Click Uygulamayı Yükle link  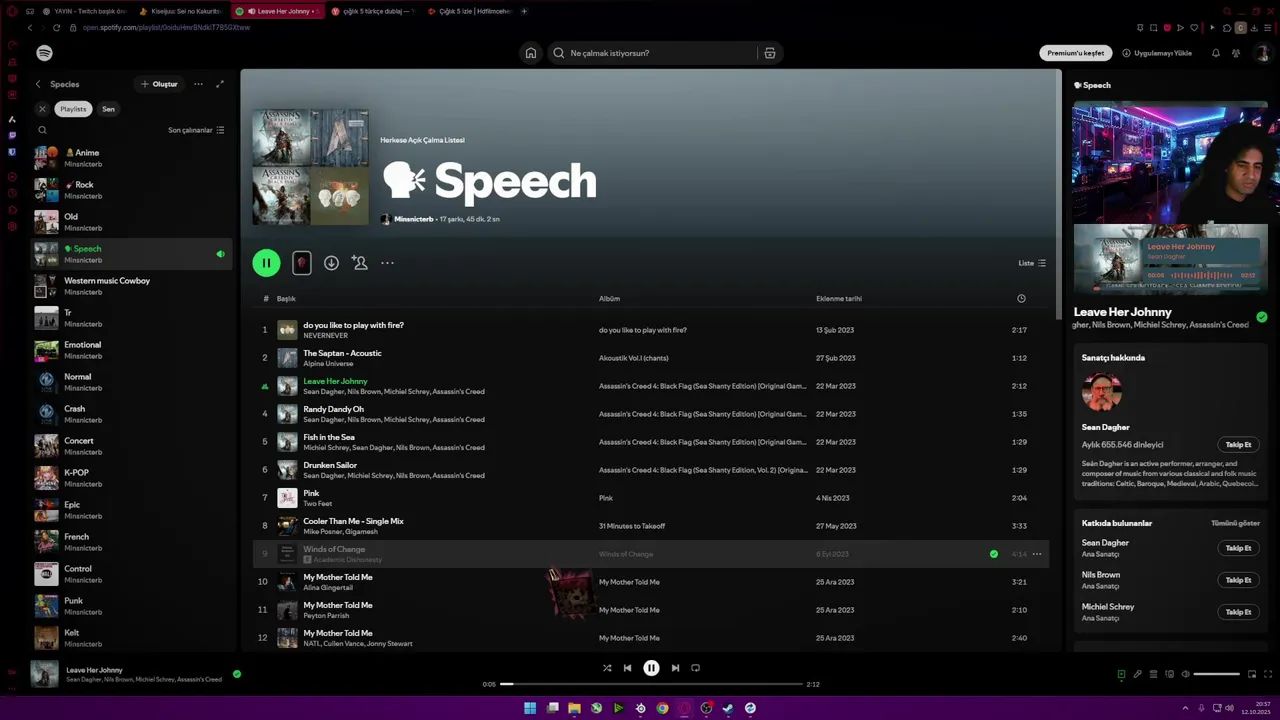click(1157, 53)
